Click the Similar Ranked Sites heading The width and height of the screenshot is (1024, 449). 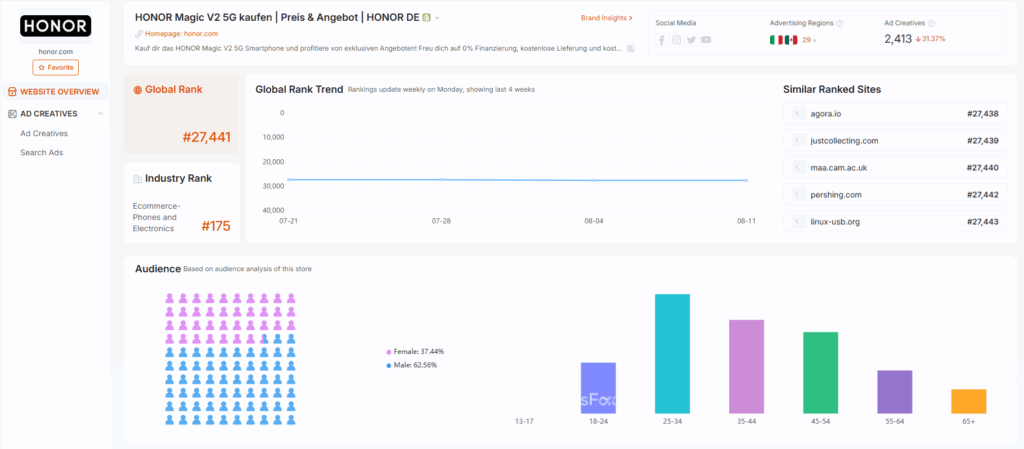832,89
